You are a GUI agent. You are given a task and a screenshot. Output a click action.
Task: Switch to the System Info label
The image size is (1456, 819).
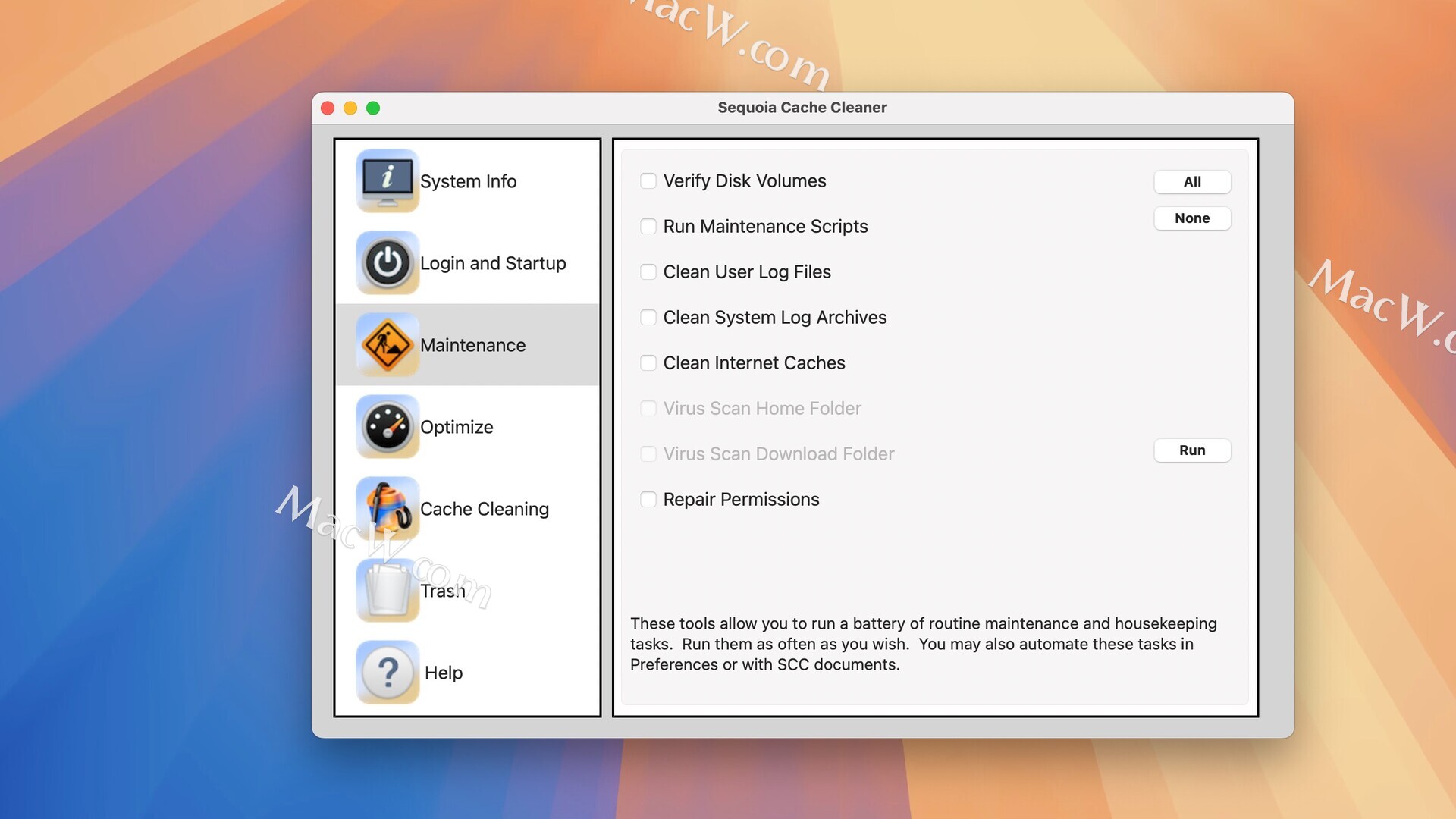coord(468,181)
